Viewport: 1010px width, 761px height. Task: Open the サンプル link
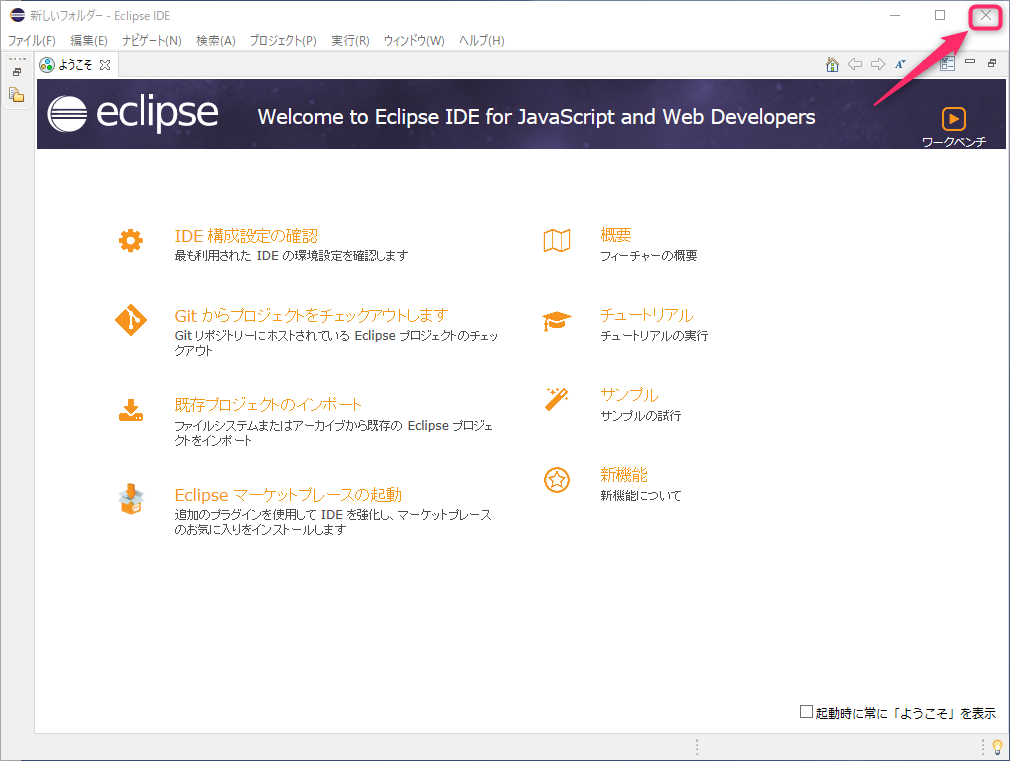click(629, 395)
